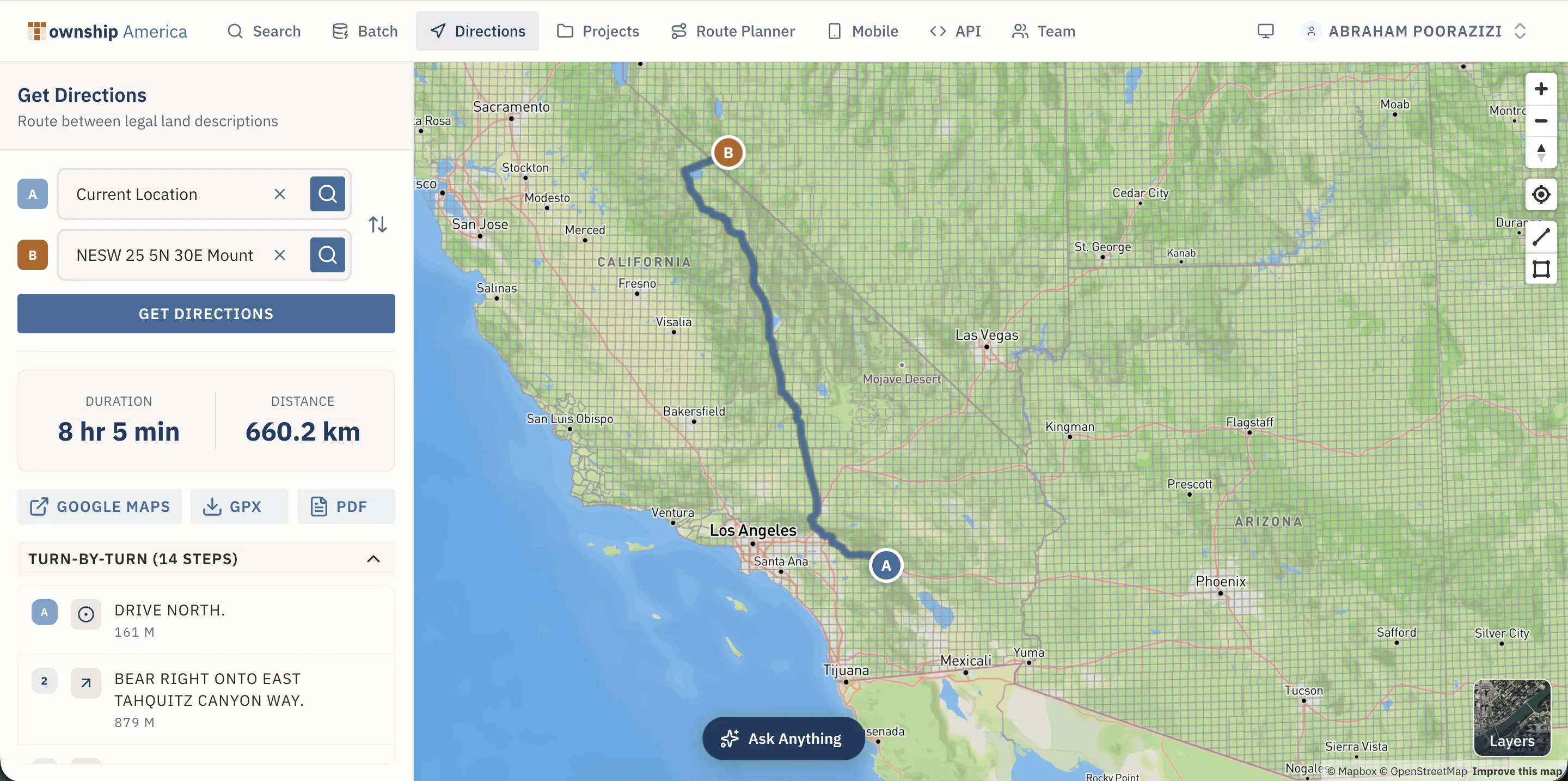Launch the Ask Anything assistant

coord(783,739)
